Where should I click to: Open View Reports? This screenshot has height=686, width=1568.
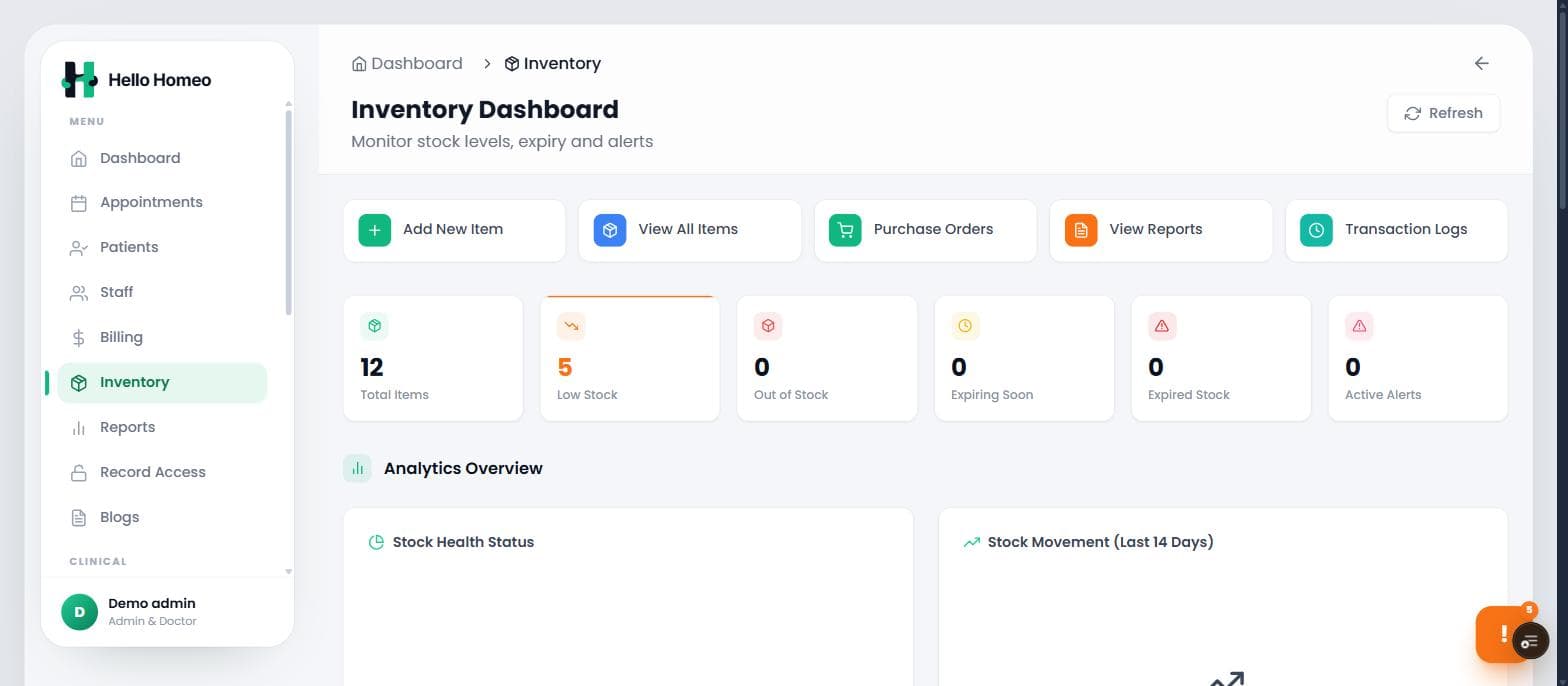click(1161, 230)
